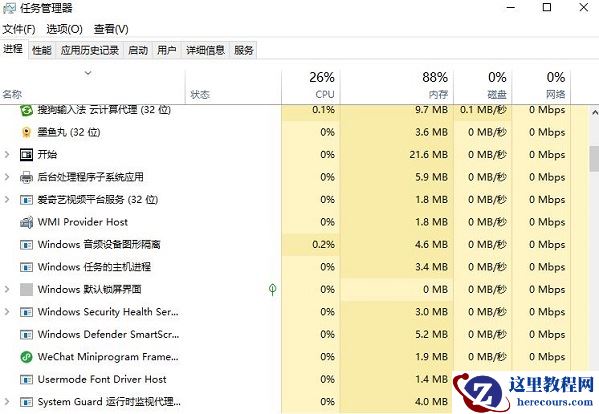This screenshot has width=599, height=414.
Task: Click the 0.2% CPU value for Windows 音频设备图形隔离
Action: click(x=323, y=245)
